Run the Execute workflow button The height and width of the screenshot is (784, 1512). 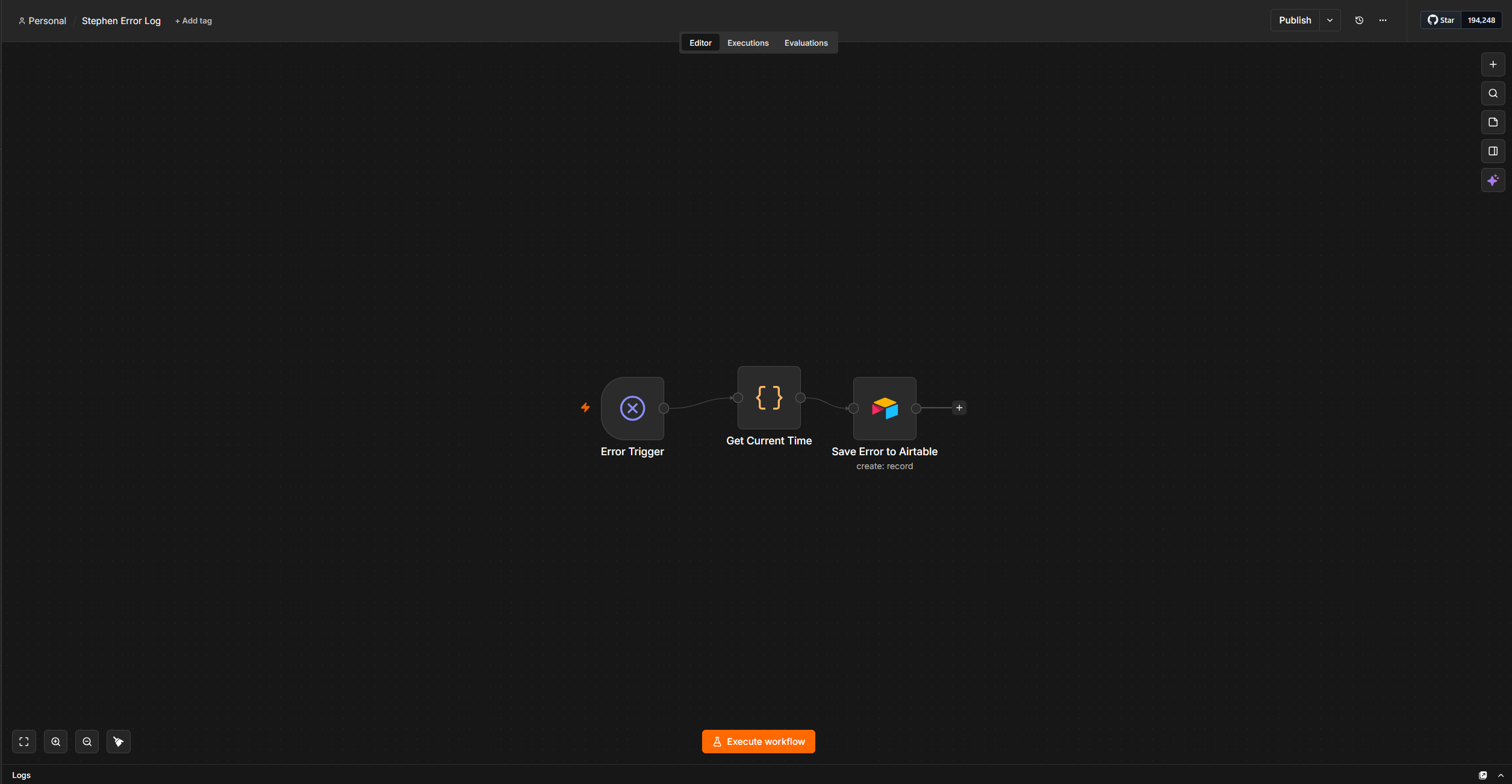[x=758, y=741]
